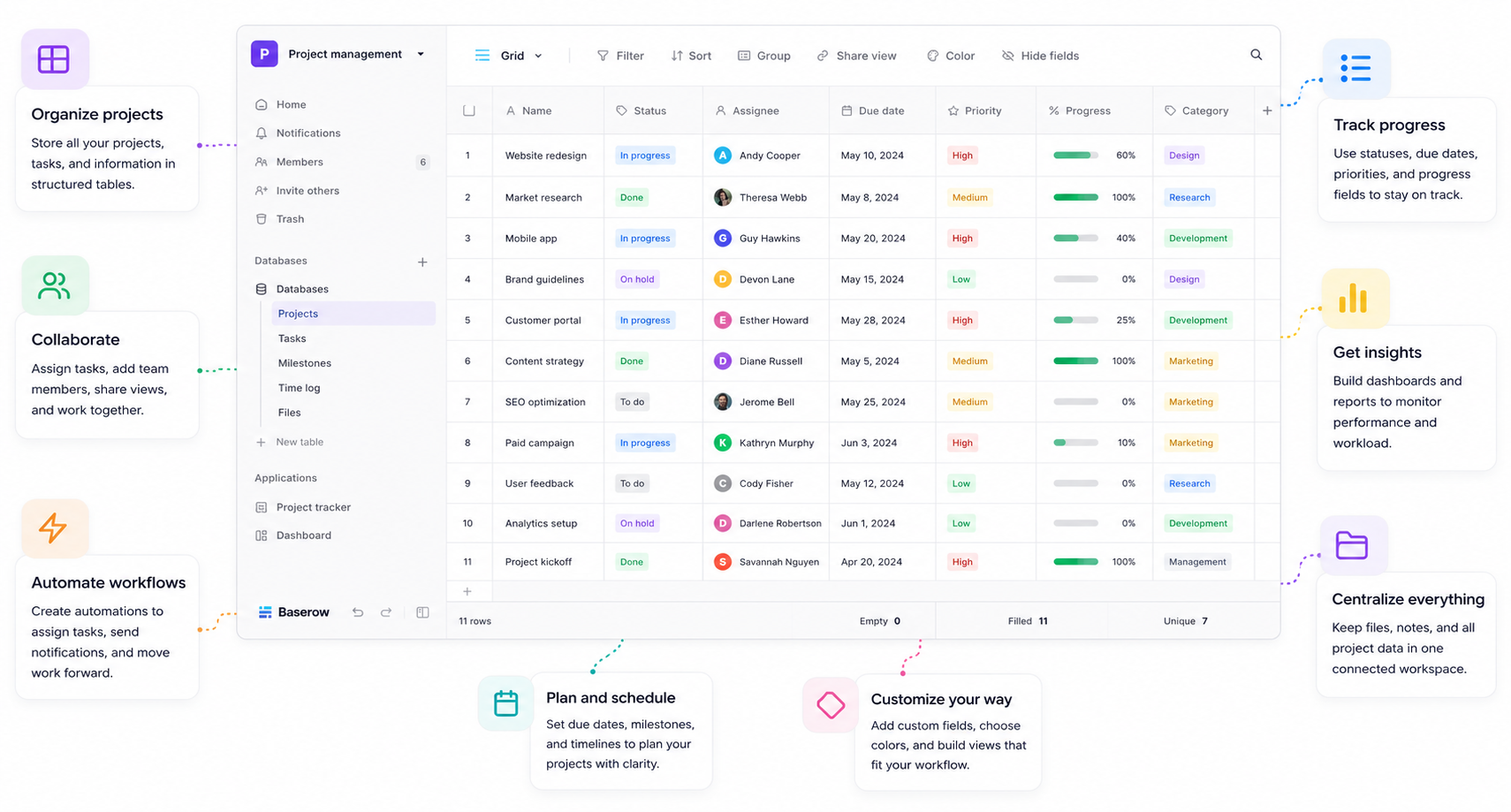This screenshot has height=812, width=1511.
Task: Open the Unique 7 footer aggregation
Action: pos(1185,621)
